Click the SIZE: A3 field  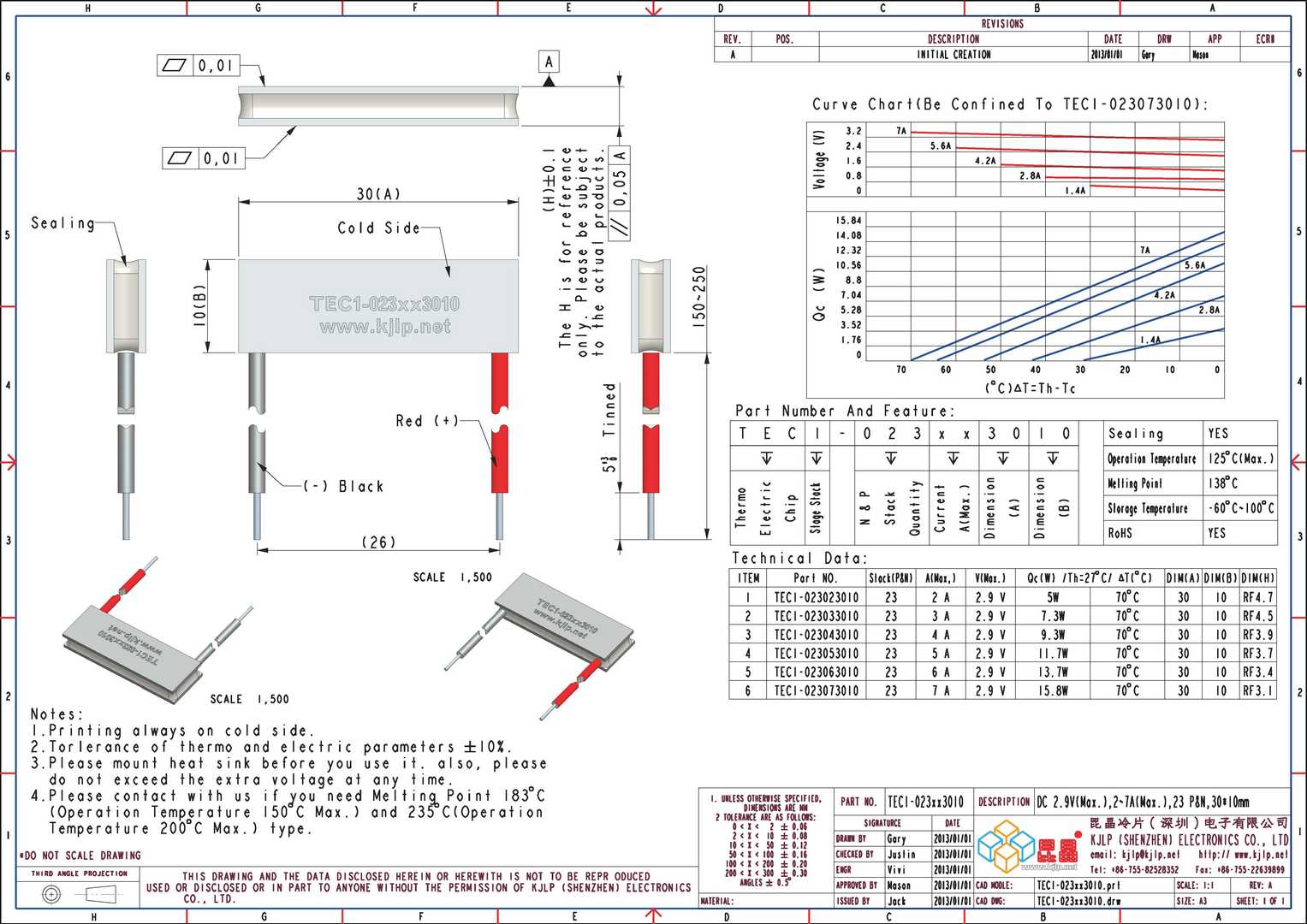[1191, 901]
